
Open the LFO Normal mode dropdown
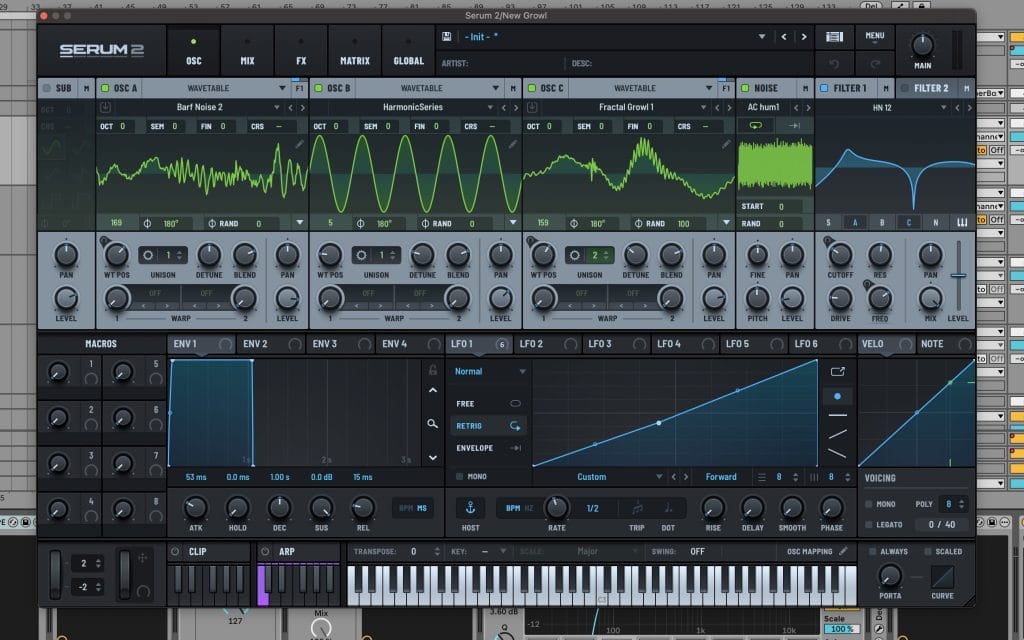(x=490, y=371)
